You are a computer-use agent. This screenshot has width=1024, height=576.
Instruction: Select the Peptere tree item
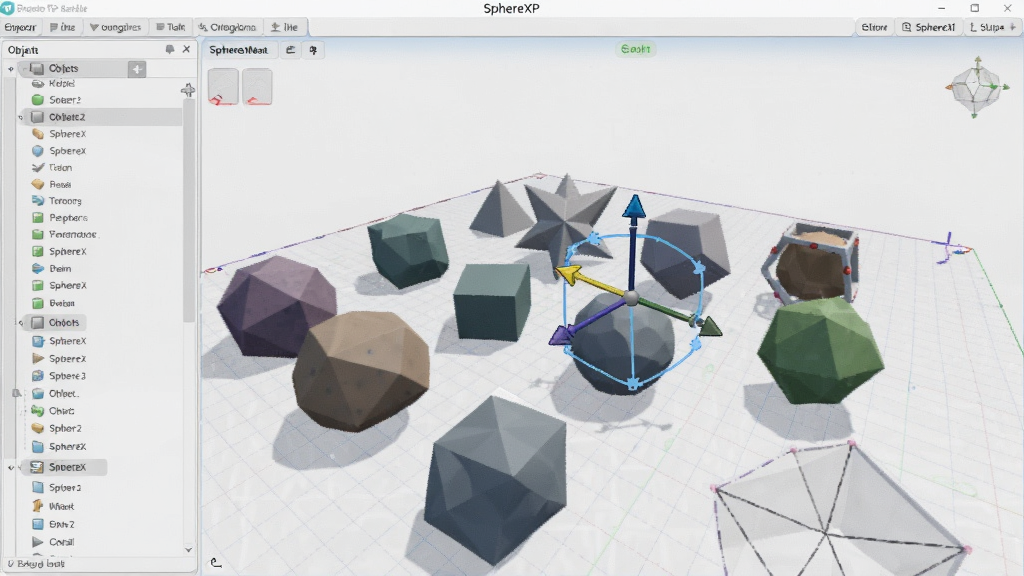point(69,218)
